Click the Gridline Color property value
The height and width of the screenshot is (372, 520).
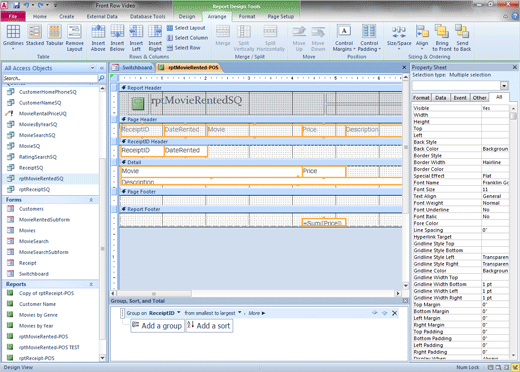(495, 271)
